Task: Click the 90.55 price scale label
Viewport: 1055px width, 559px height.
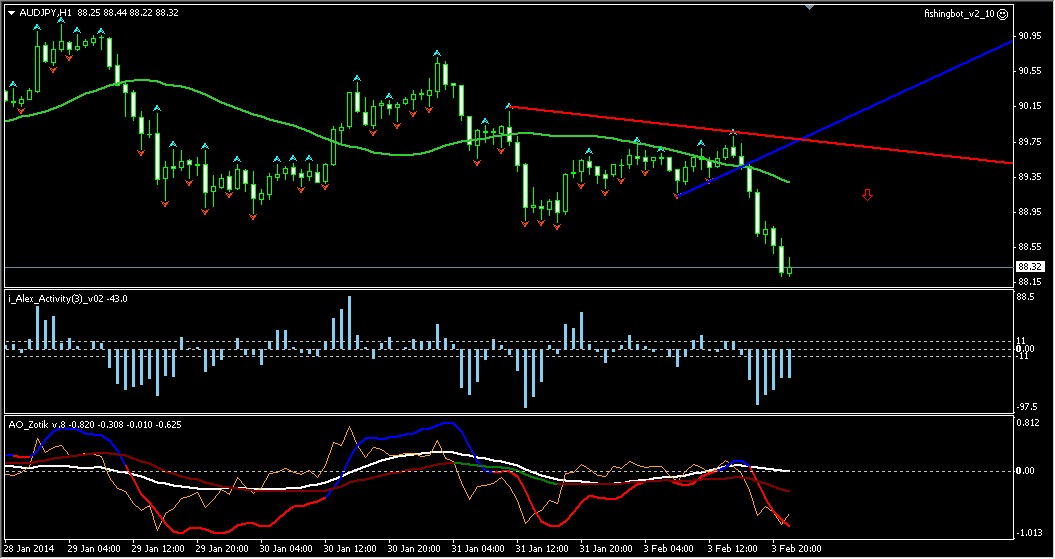Action: pyautogui.click(x=1030, y=71)
